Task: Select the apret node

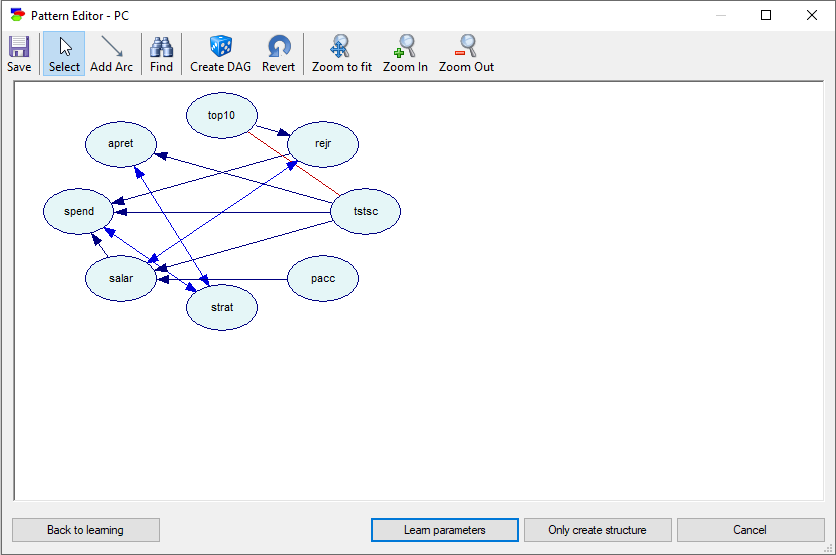Action: click(121, 144)
